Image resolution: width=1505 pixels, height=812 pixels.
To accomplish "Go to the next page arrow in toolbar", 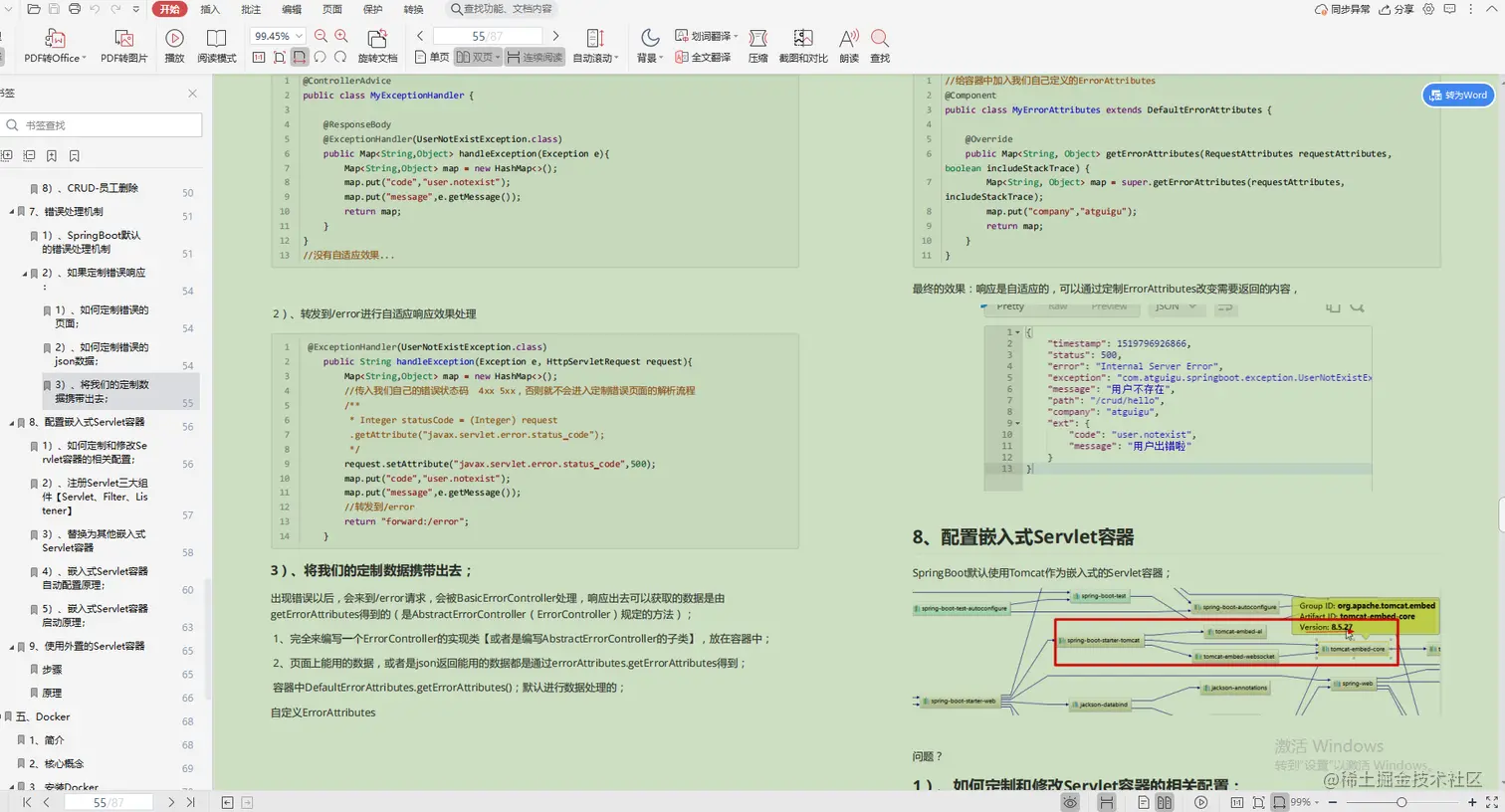I will (x=555, y=36).
